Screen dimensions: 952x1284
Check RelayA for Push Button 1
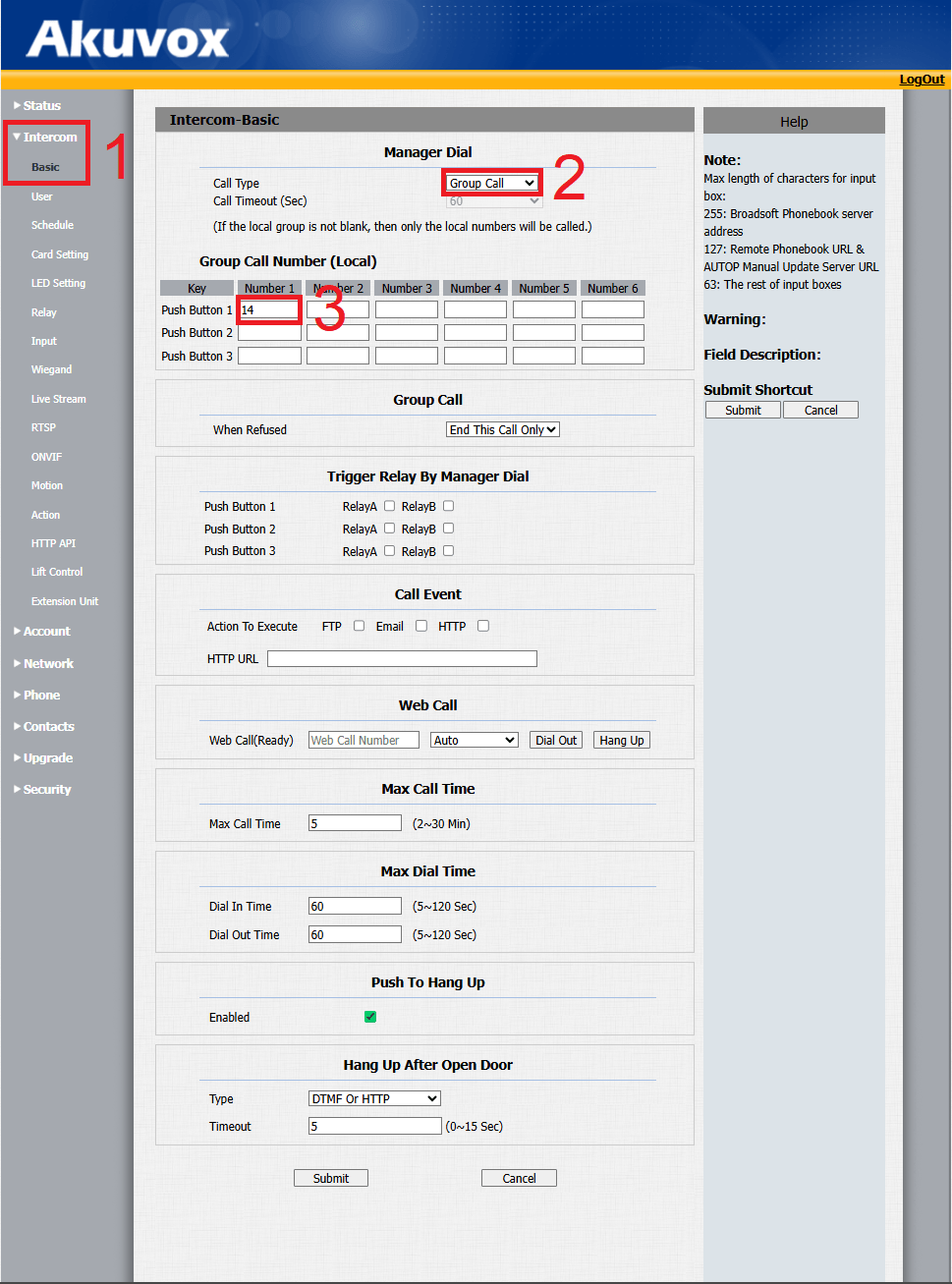click(x=388, y=505)
